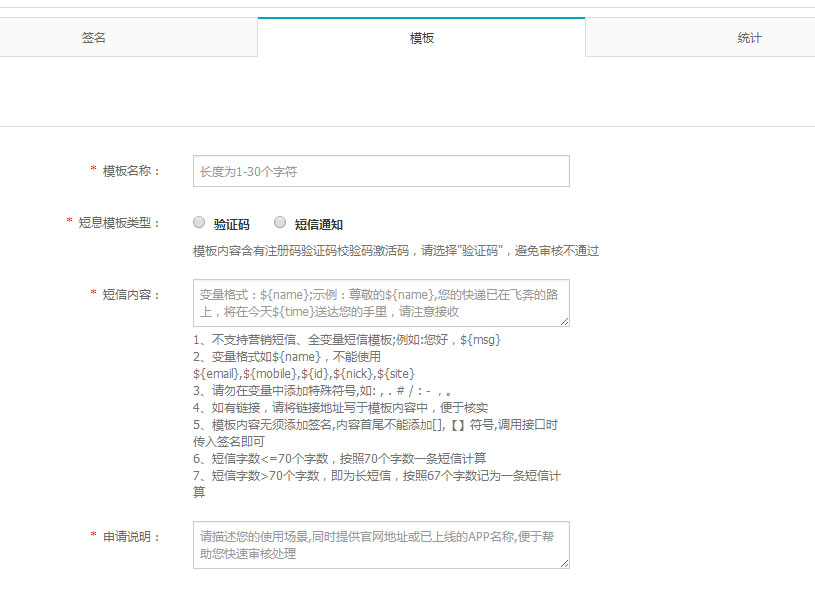Screen dimensions: 815x594
Task: Click the 短信模板类型 field label
Action: point(119,223)
